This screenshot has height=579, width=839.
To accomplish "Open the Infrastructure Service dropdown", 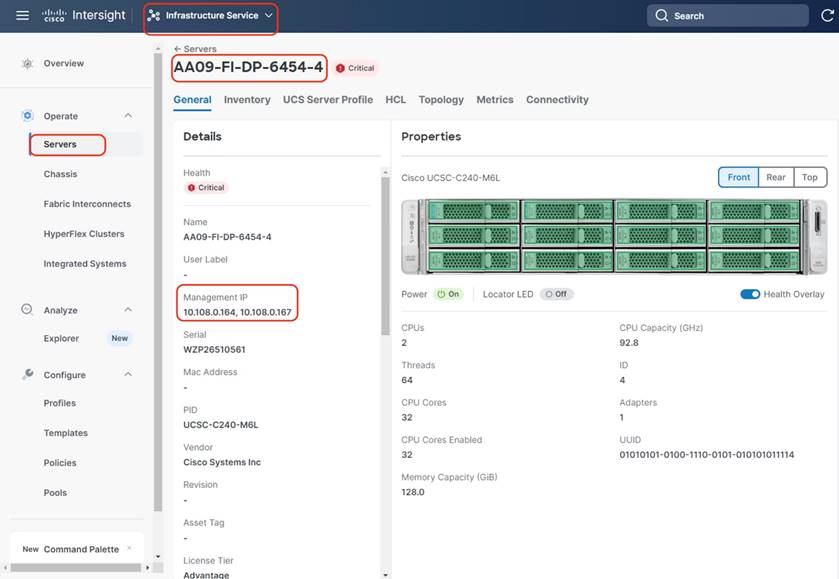I will [210, 16].
